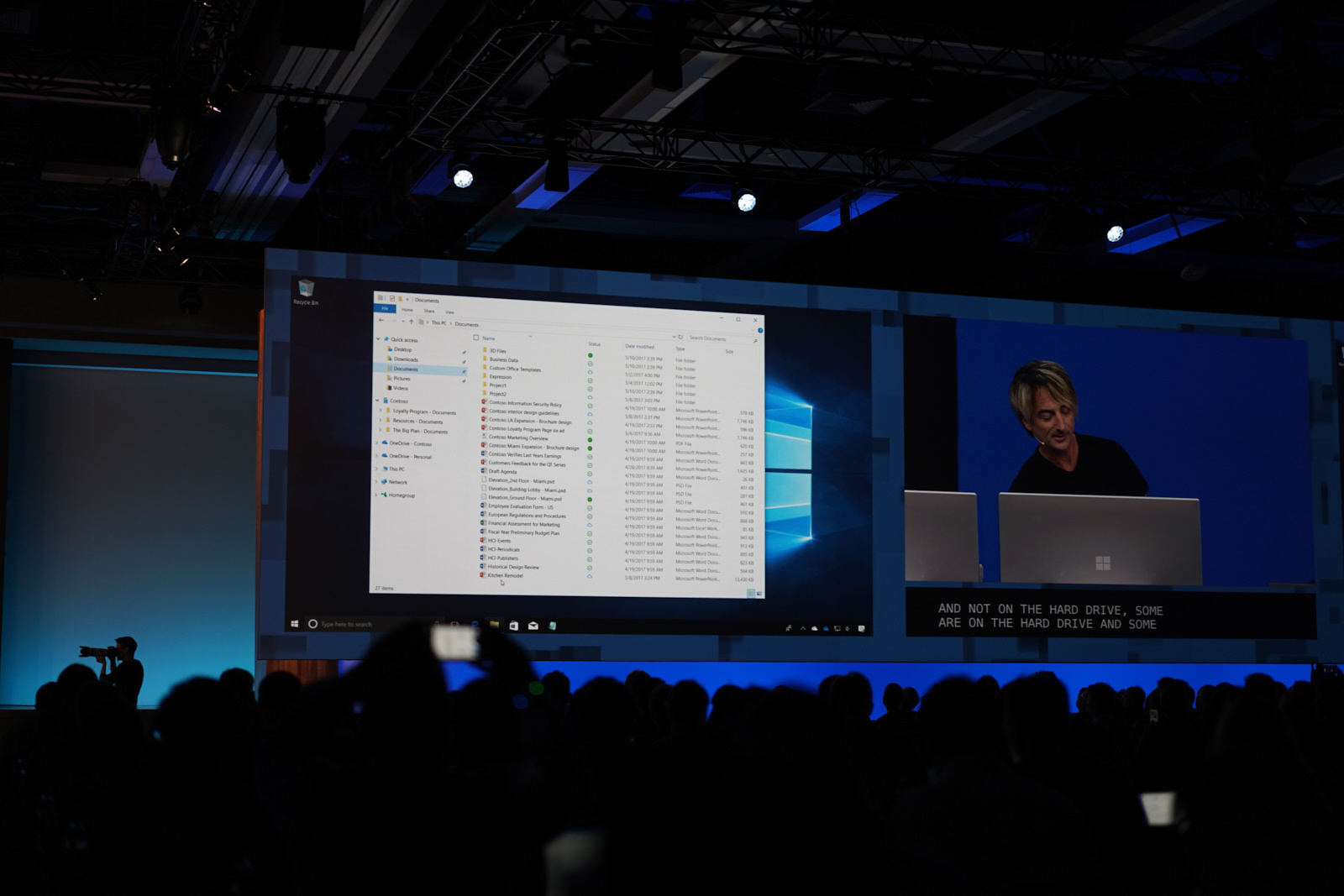Viewport: 1344px width, 896px height.
Task: Expand OneDrive - Contoso node
Action: pos(376,443)
